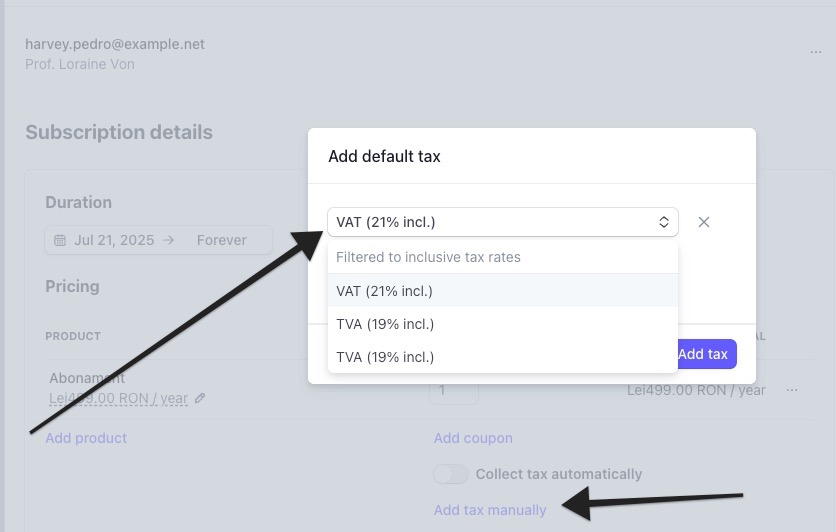
Task: Open three-dot menu on Abonament product row
Action: (792, 390)
